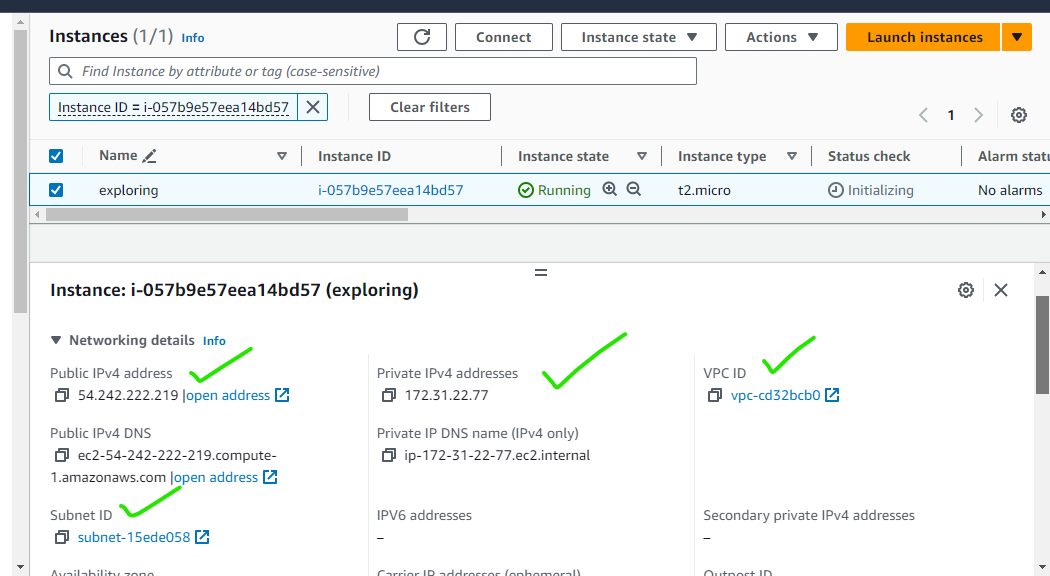Screen dimensions: 1050x576
Task: Click the copy icon beside VPC ID
Action: click(714, 395)
